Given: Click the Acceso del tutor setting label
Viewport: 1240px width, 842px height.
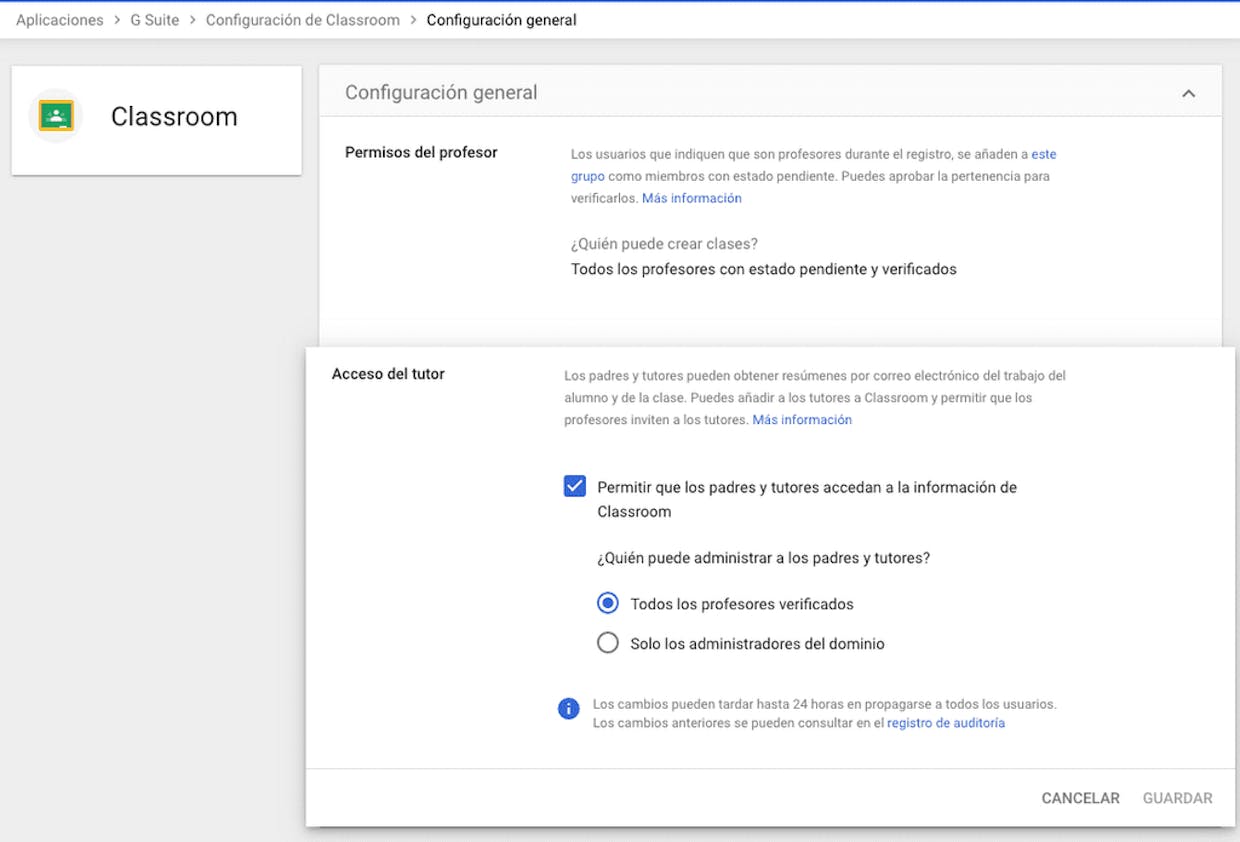Looking at the screenshot, I should coord(388,374).
